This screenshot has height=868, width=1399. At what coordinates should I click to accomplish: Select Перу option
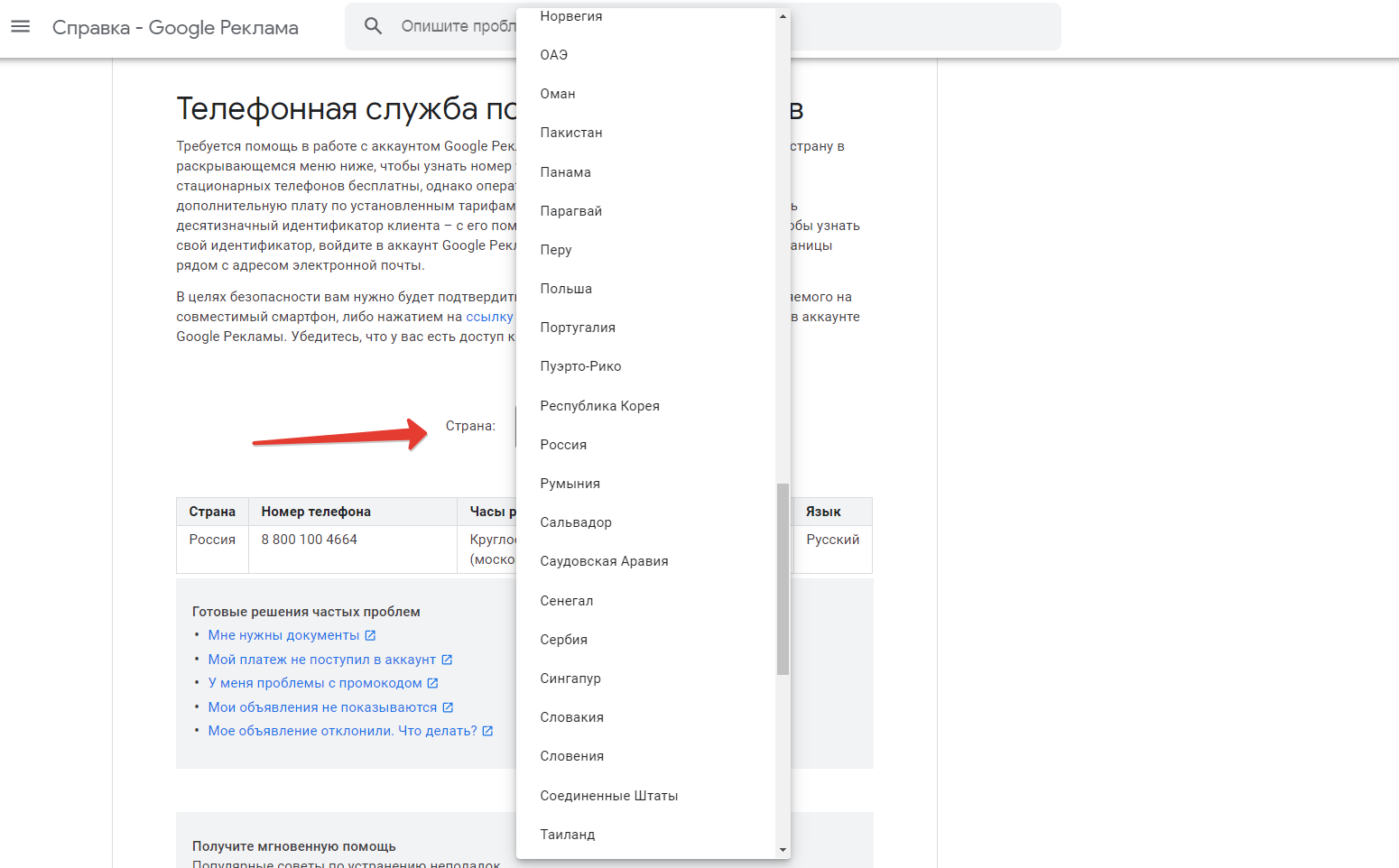645,250
